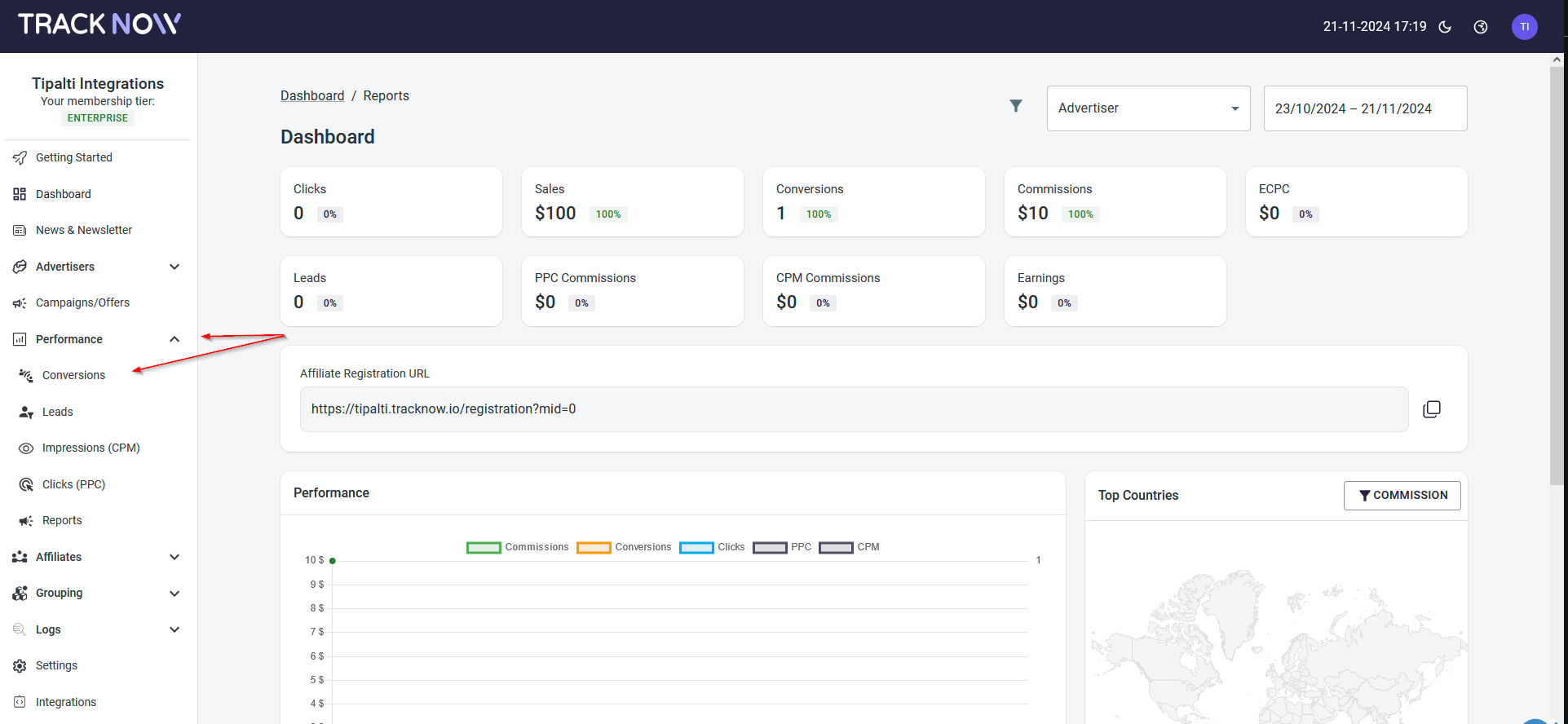1568x724 pixels.
Task: Click the Sales $100 card
Action: click(x=632, y=202)
